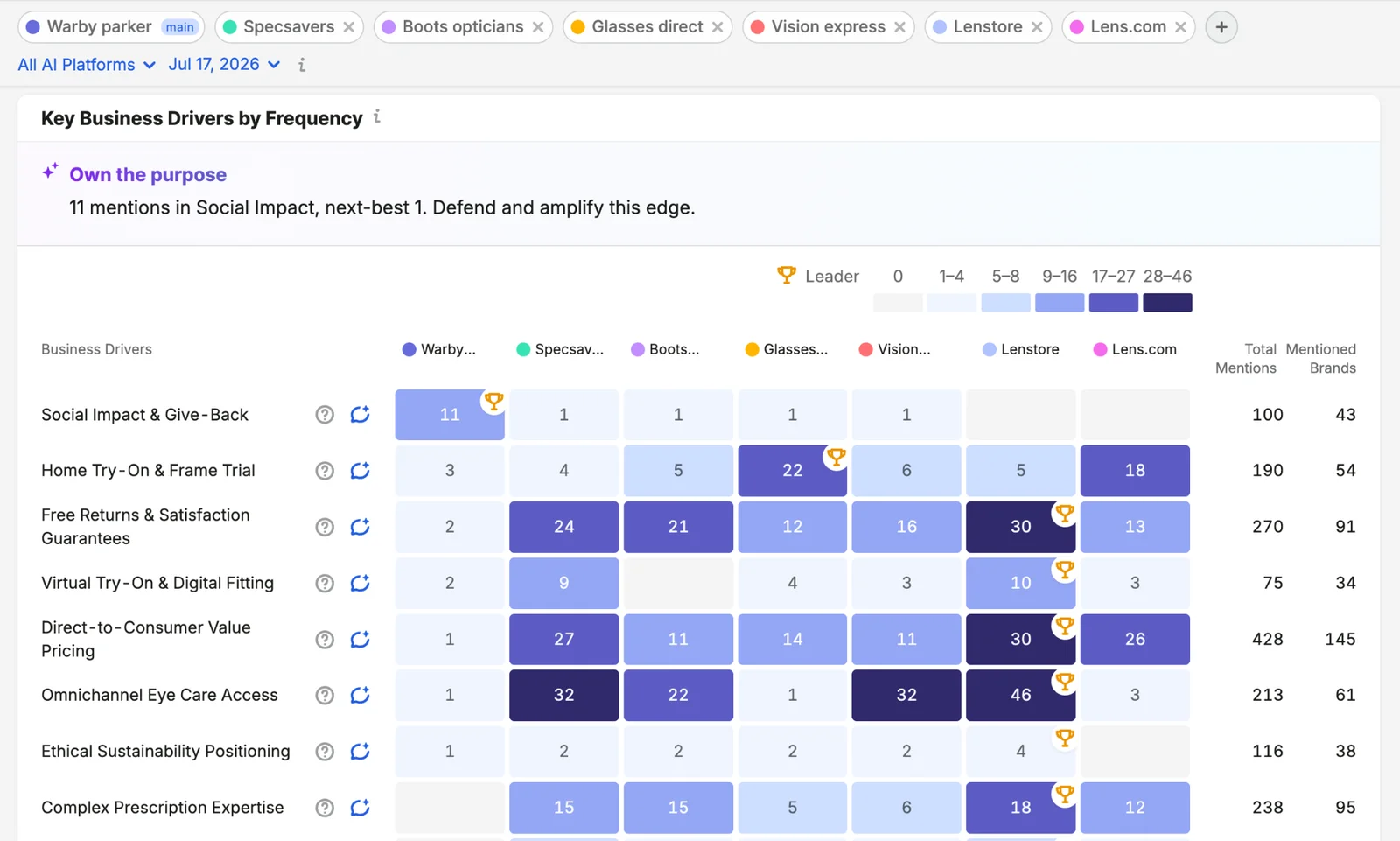Select the Glasses direct chip label
The width and height of the screenshot is (1400, 841).
coord(647,27)
